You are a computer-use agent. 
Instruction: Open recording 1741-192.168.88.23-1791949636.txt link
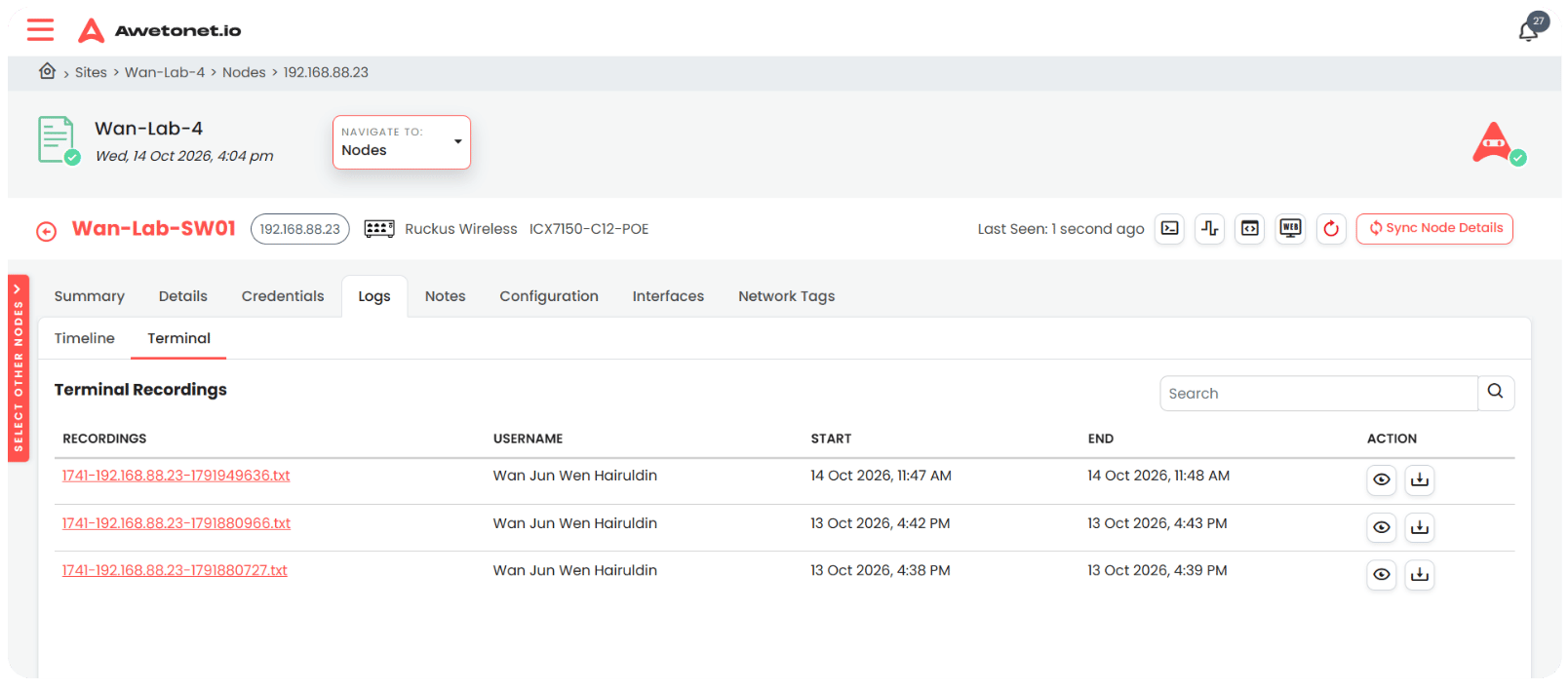176,476
